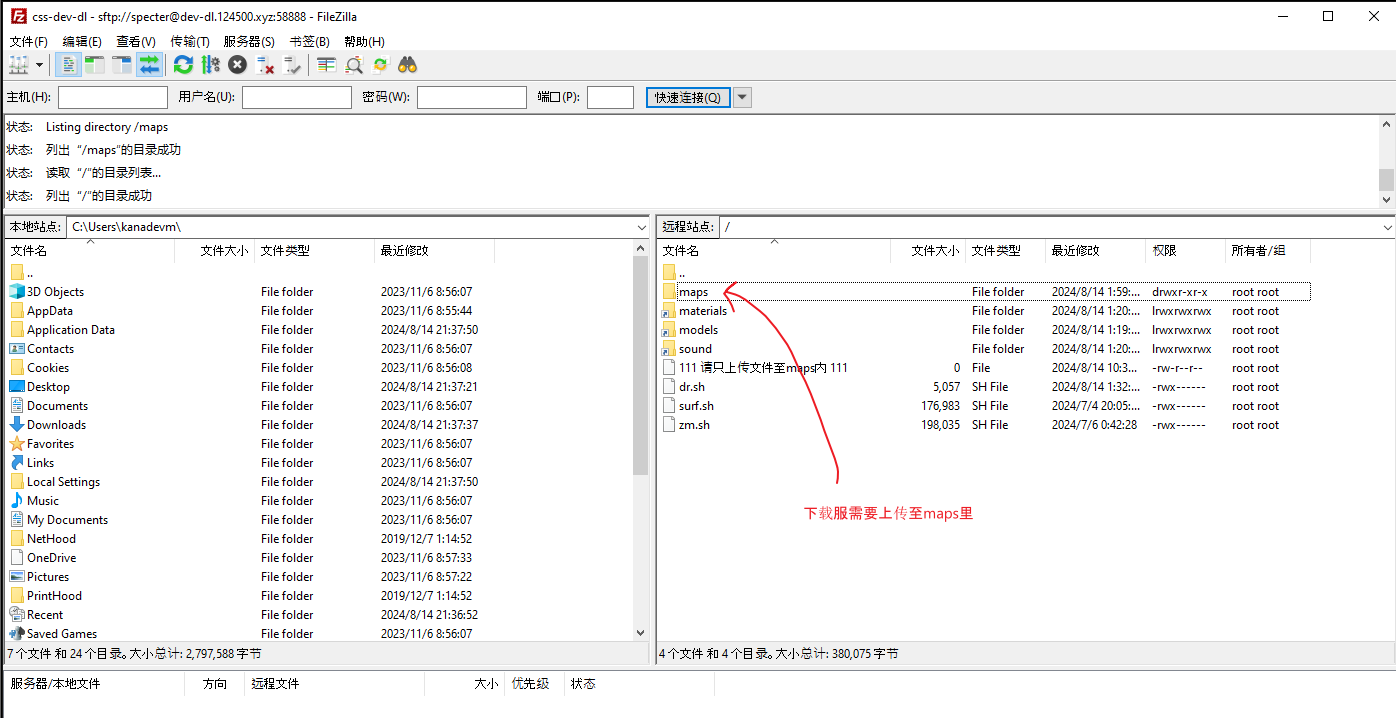This screenshot has height=718, width=1396.
Task: Expand the local site path dropdown
Action: 641,228
